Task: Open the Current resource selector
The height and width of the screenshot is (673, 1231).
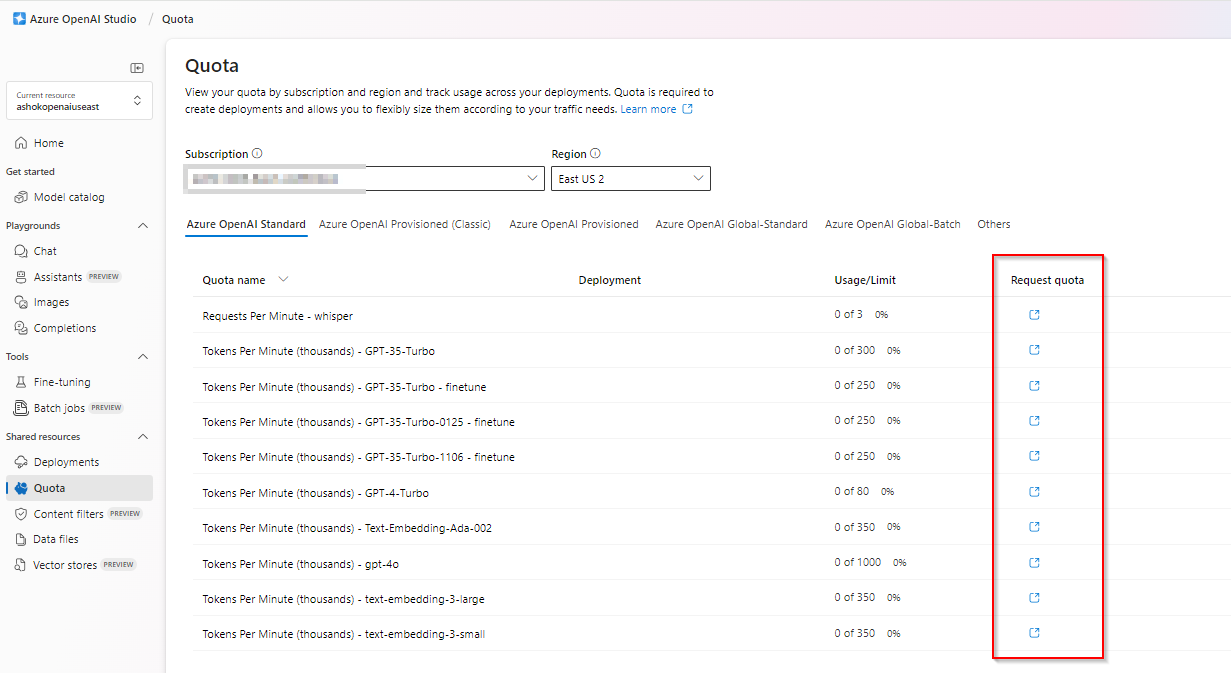Action: tap(79, 101)
